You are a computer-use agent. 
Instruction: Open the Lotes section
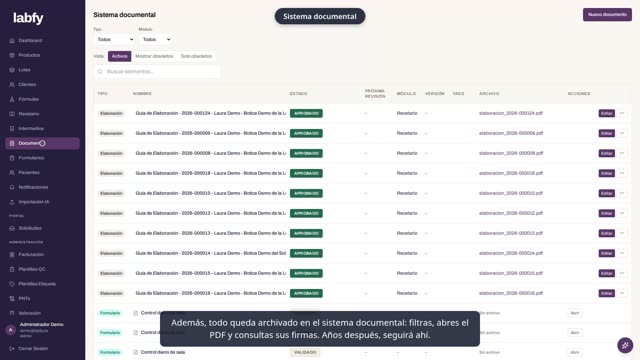(24, 70)
